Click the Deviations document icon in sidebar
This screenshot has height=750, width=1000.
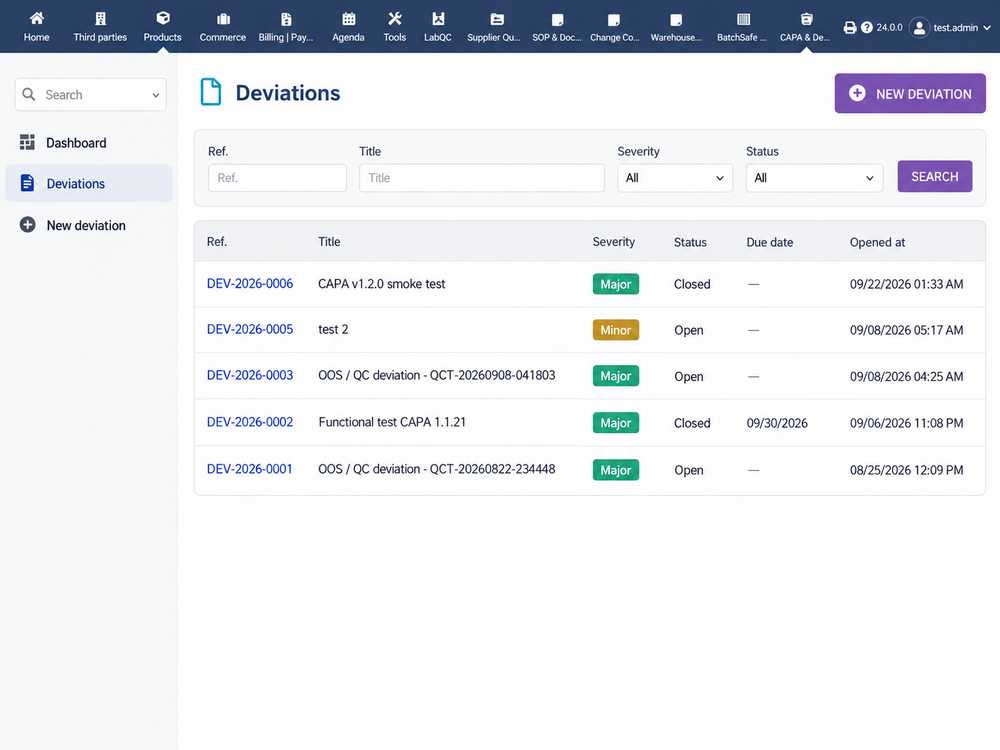tap(27, 183)
